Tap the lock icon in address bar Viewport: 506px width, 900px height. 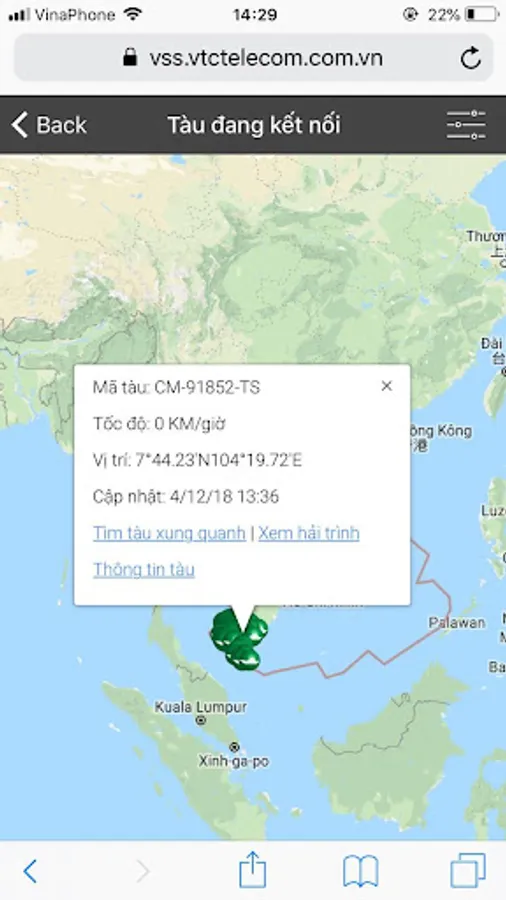pos(131,57)
